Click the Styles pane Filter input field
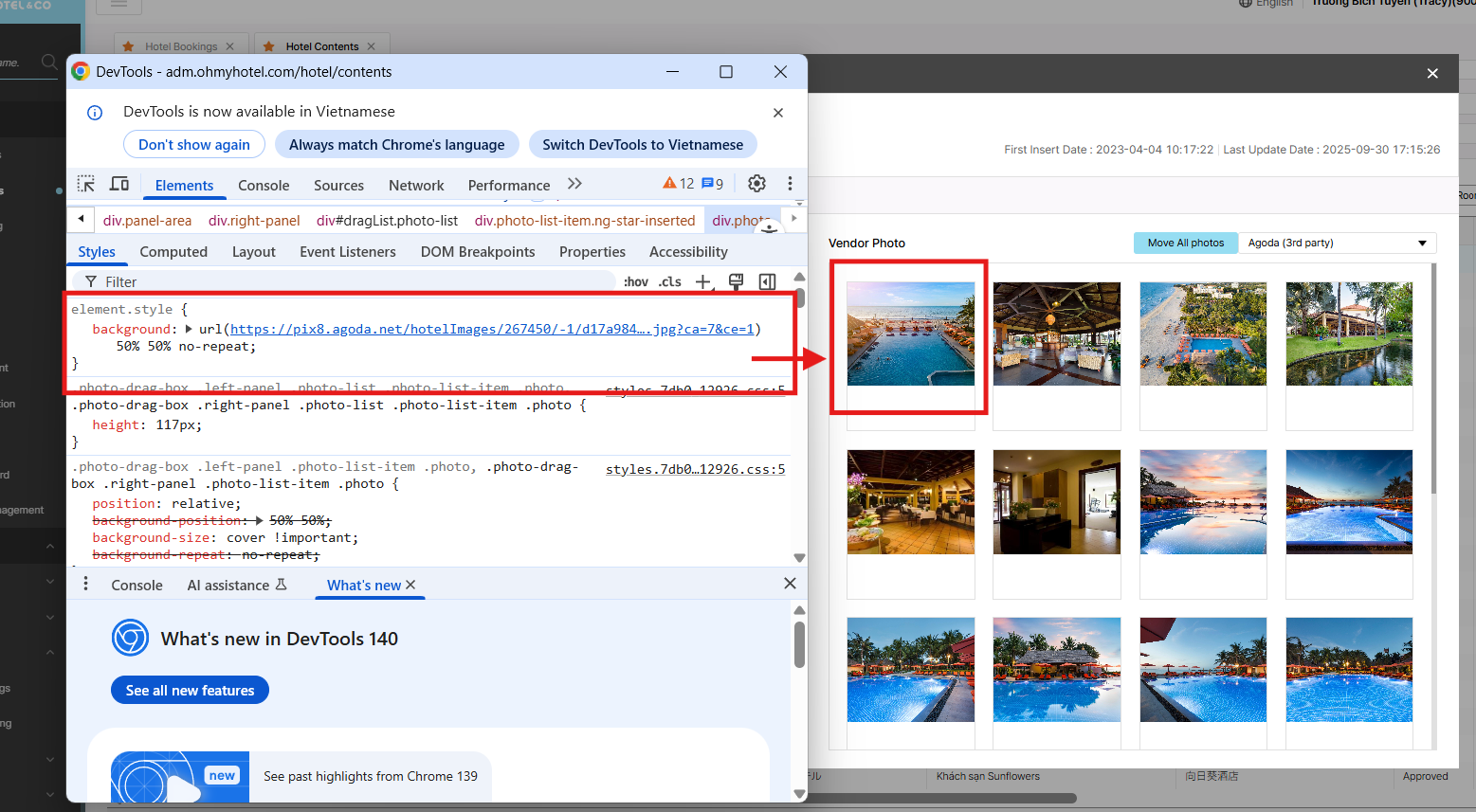 click(x=351, y=281)
